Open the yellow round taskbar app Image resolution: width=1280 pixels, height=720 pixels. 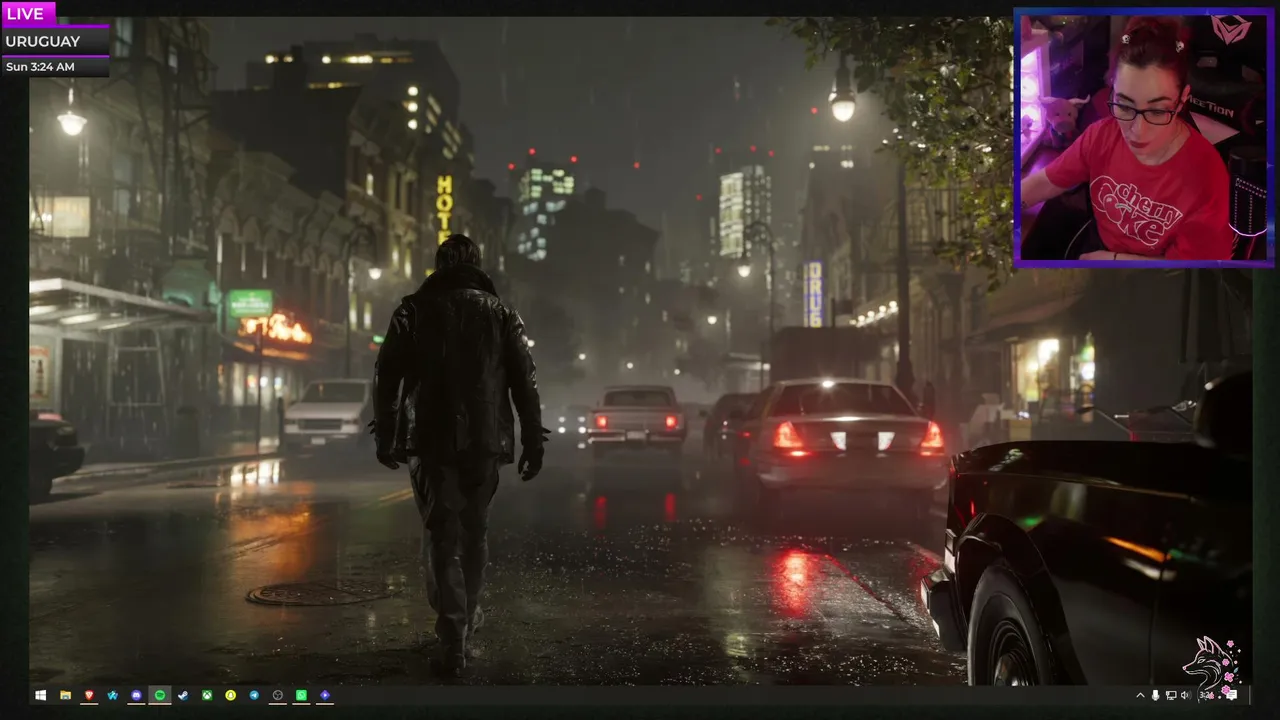click(x=230, y=695)
